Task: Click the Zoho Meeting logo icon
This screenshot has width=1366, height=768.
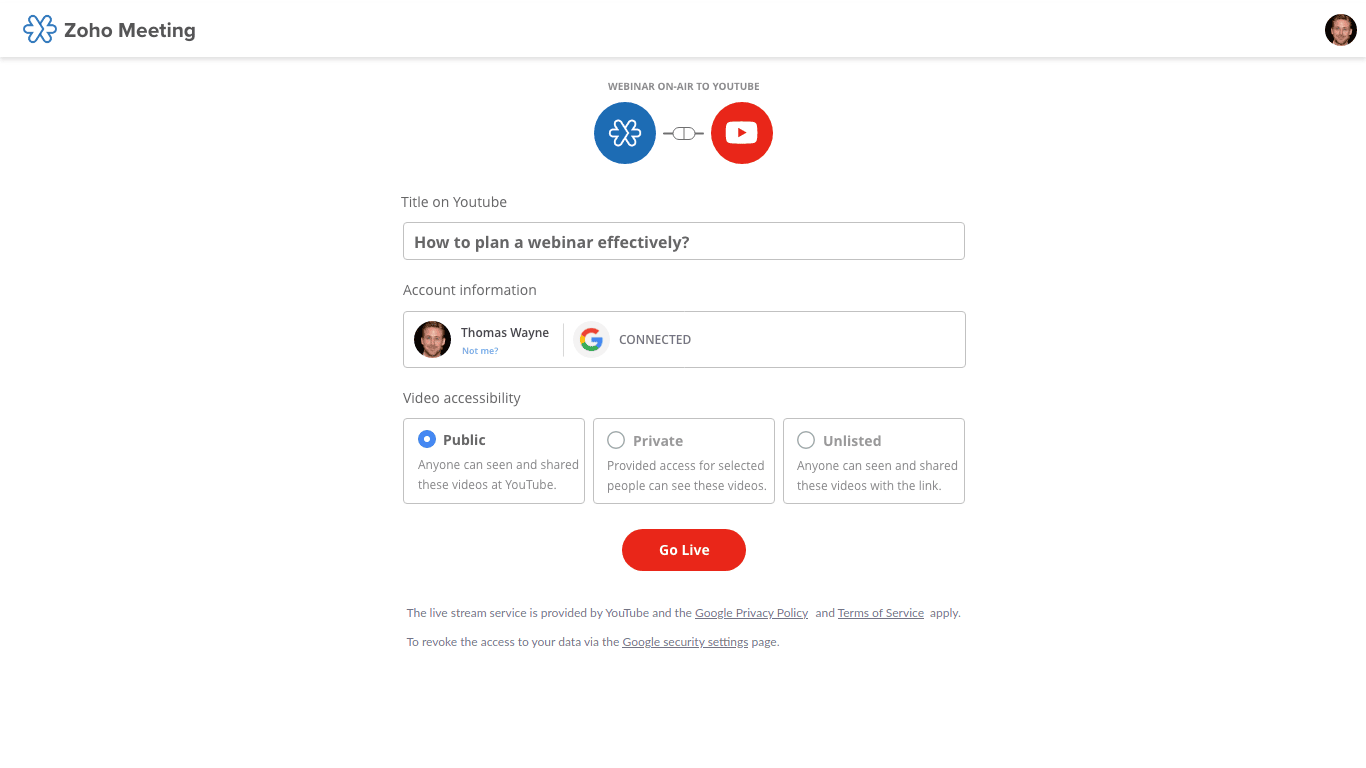Action: coord(39,29)
